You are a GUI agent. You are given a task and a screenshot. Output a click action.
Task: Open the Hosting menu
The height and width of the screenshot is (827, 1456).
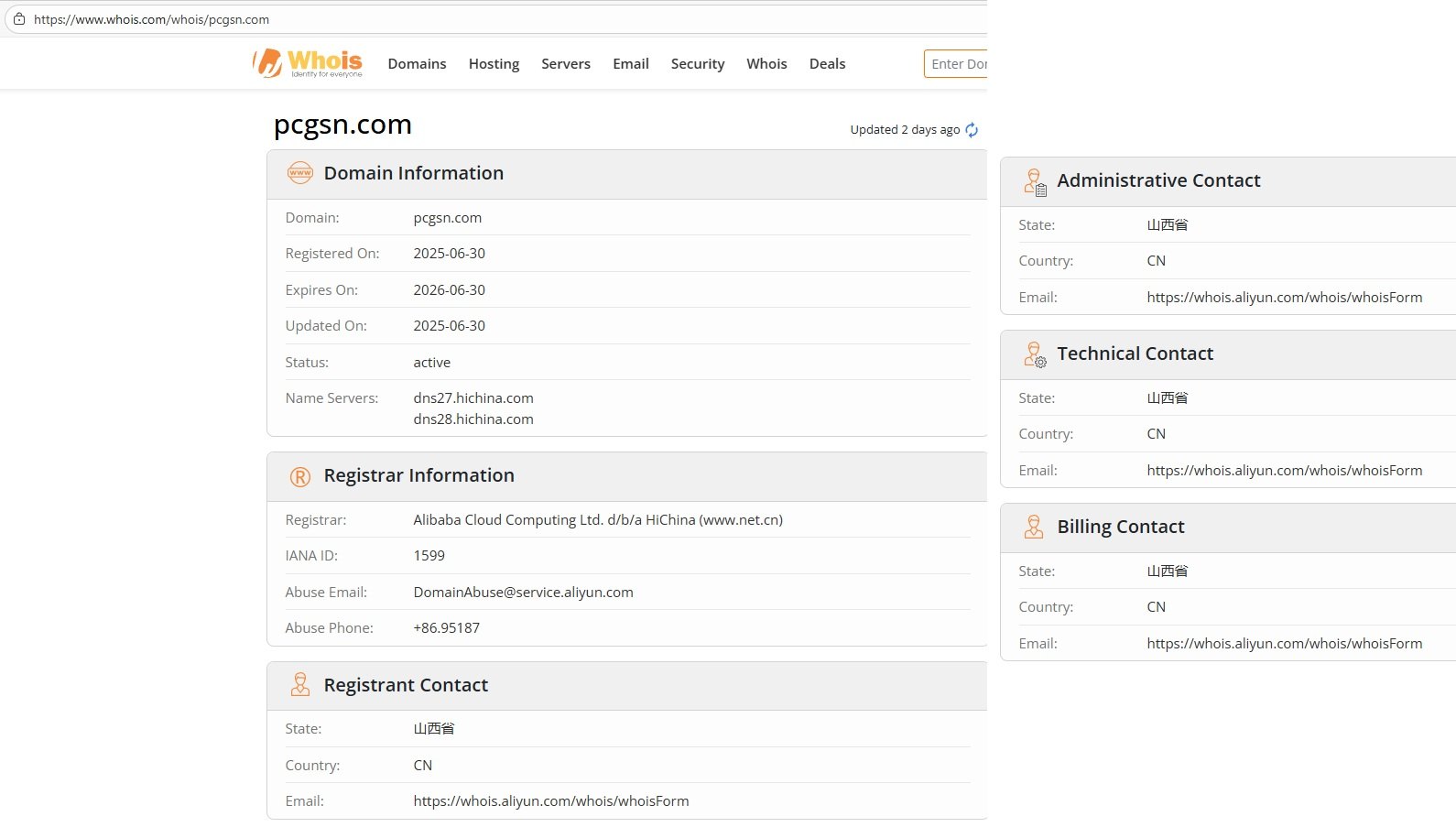(x=494, y=64)
